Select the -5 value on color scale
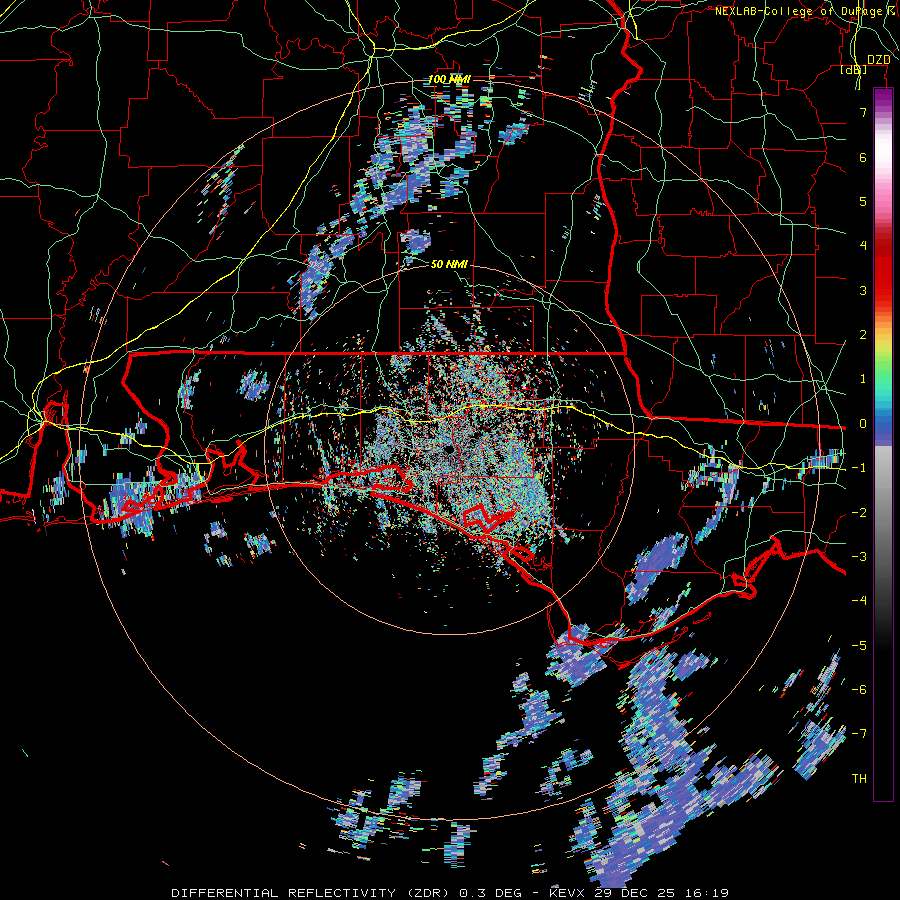This screenshot has height=900, width=900. click(x=859, y=646)
